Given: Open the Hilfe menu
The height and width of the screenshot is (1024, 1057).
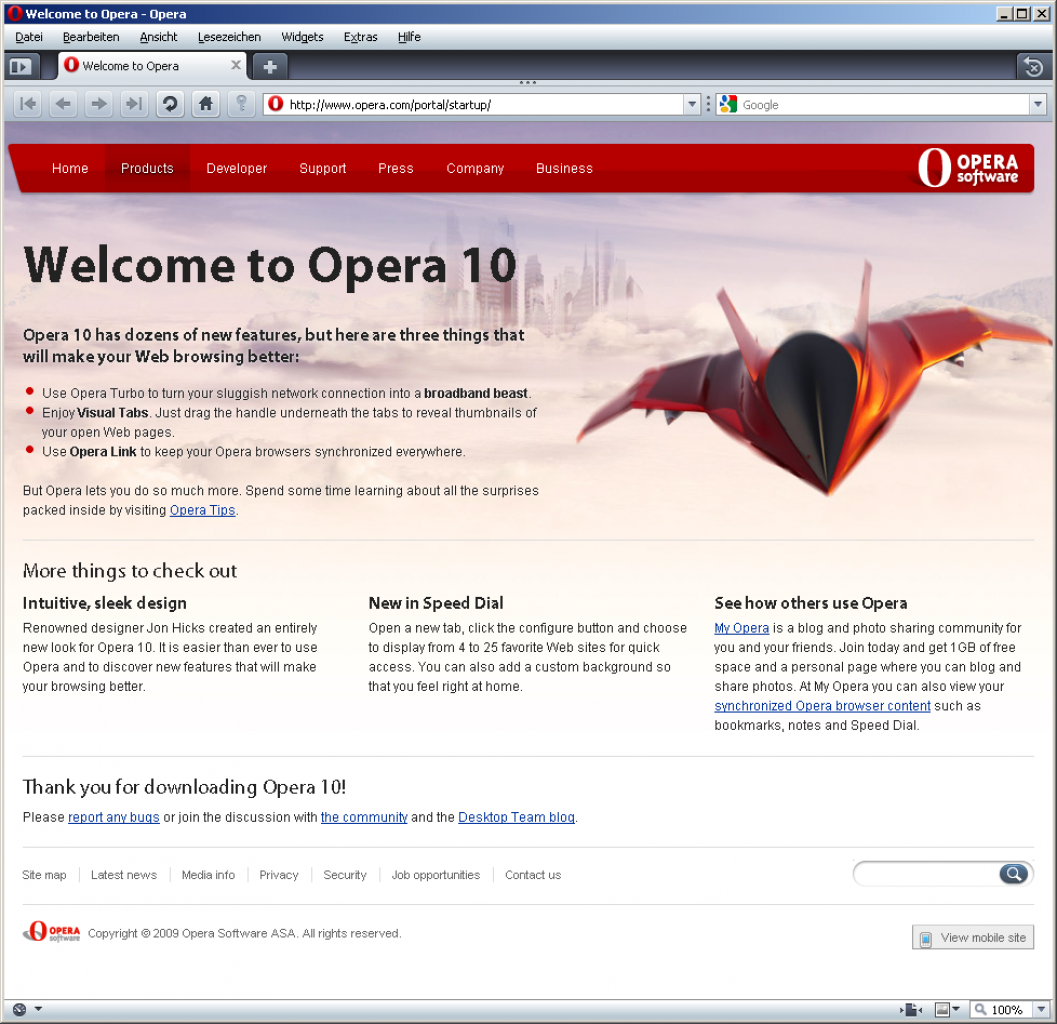Looking at the screenshot, I should pos(409,37).
